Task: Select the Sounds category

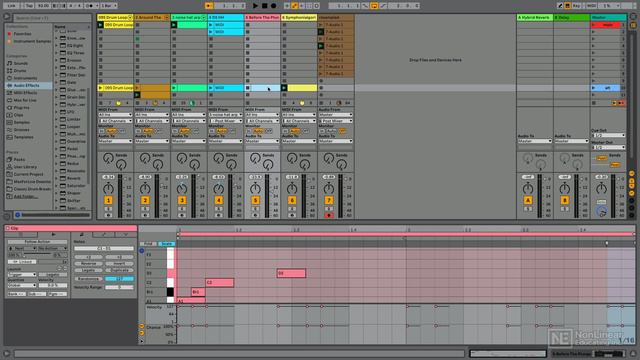Action: tap(20, 63)
